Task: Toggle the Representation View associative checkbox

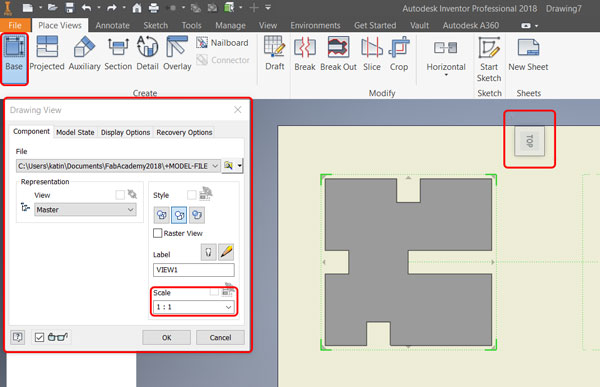Action: point(120,195)
